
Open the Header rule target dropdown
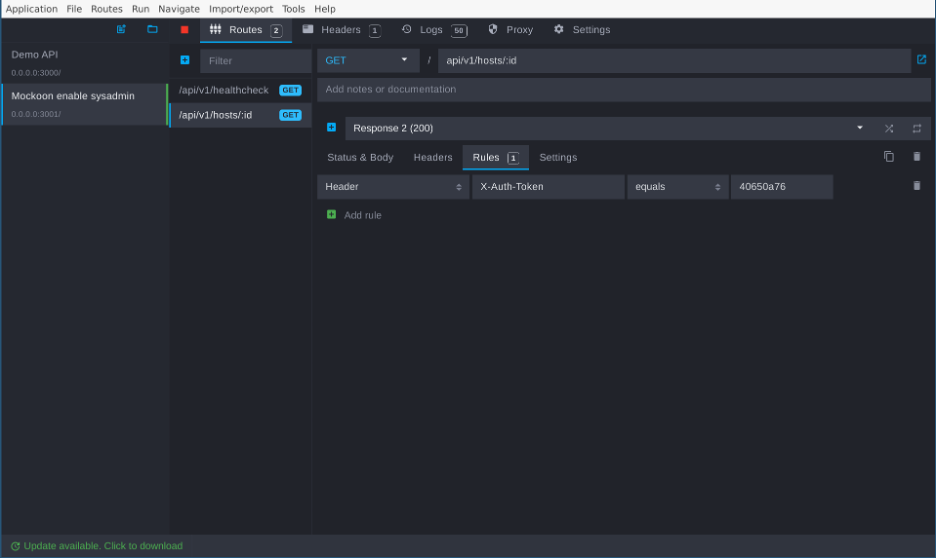point(393,187)
